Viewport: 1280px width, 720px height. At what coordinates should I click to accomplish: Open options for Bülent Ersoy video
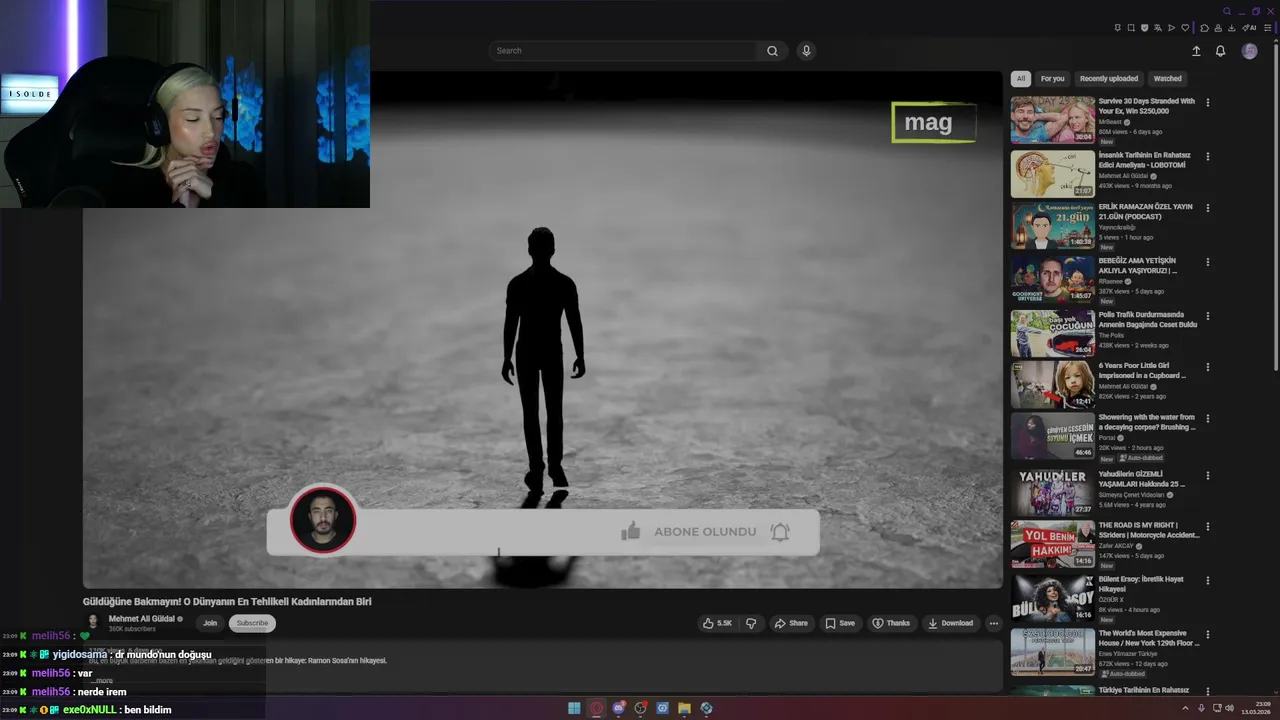click(x=1208, y=579)
